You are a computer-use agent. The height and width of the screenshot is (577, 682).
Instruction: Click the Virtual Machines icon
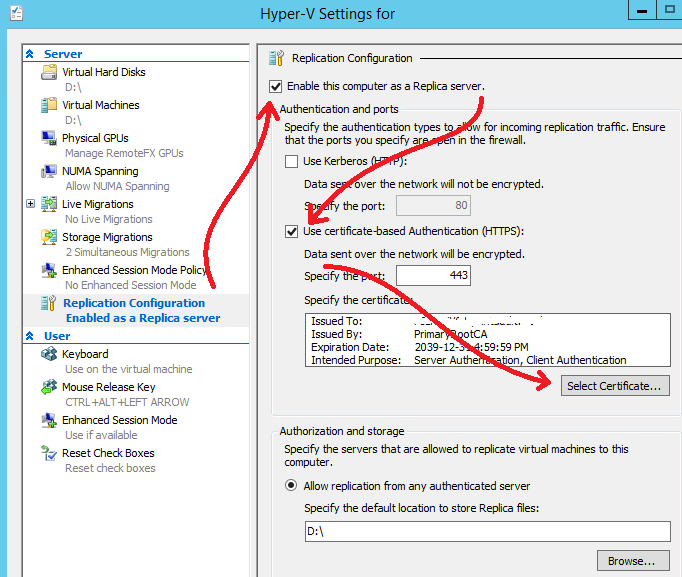pyautogui.click(x=49, y=105)
